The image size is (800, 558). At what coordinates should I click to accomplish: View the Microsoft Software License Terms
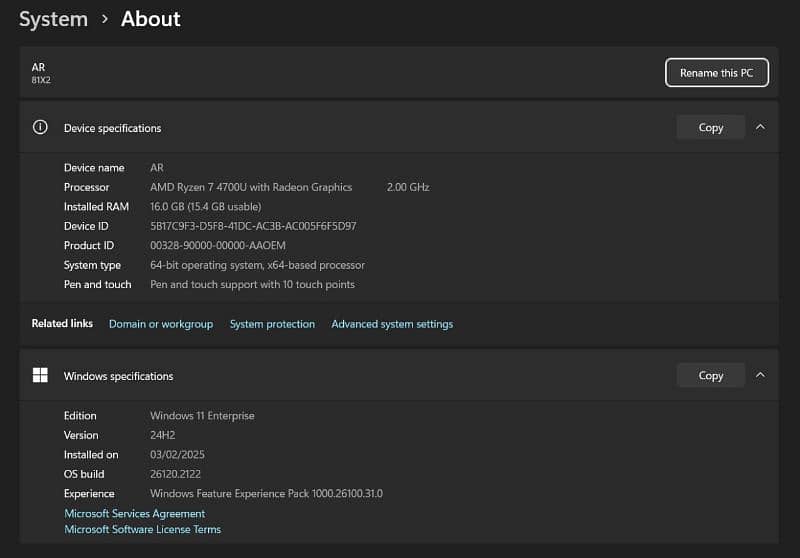point(142,529)
